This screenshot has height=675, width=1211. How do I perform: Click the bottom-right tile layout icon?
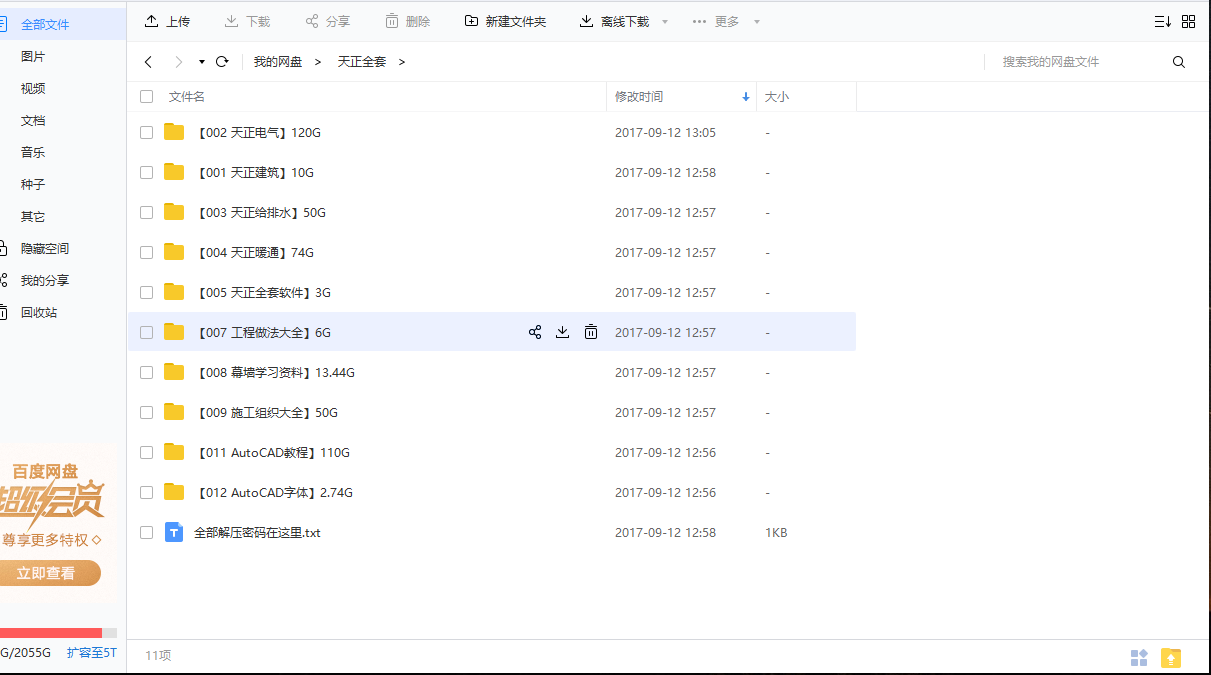pos(1139,657)
